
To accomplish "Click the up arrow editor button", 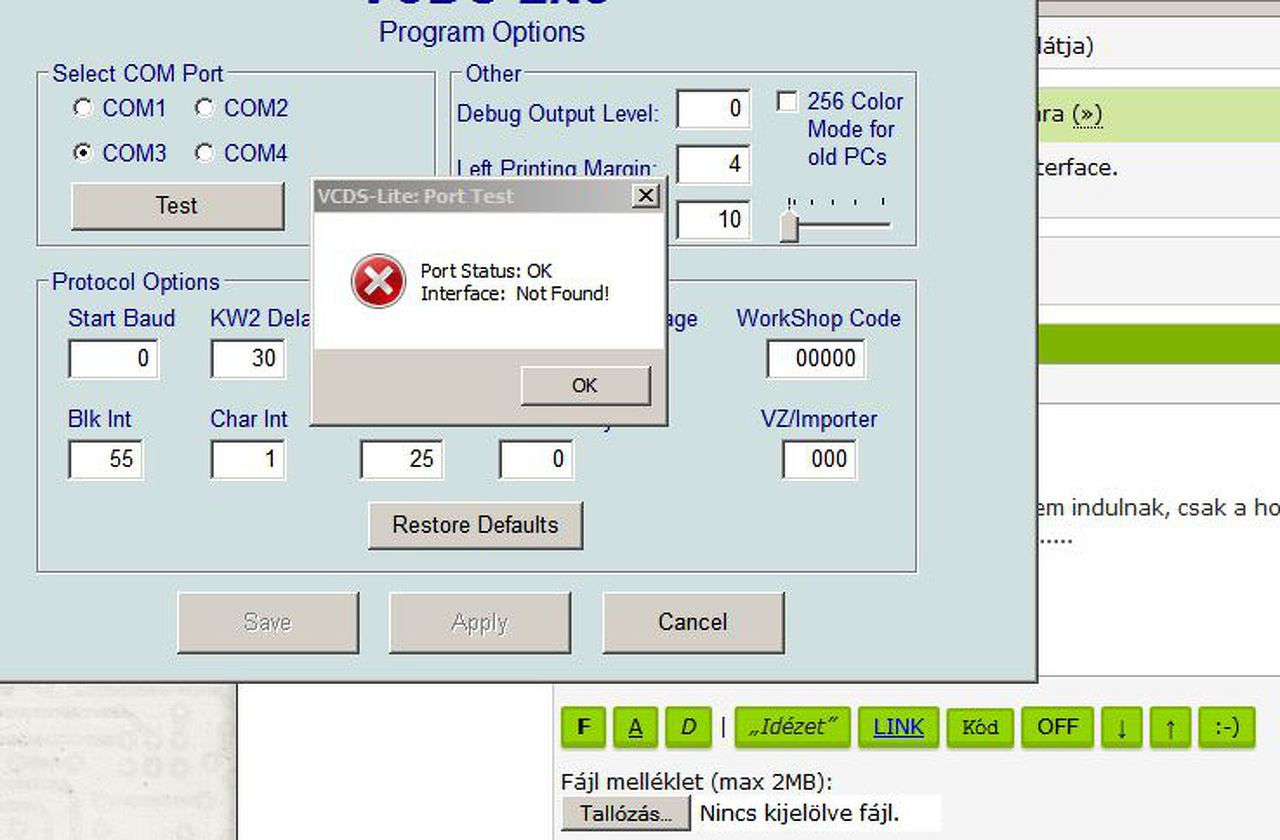I will point(1171,727).
